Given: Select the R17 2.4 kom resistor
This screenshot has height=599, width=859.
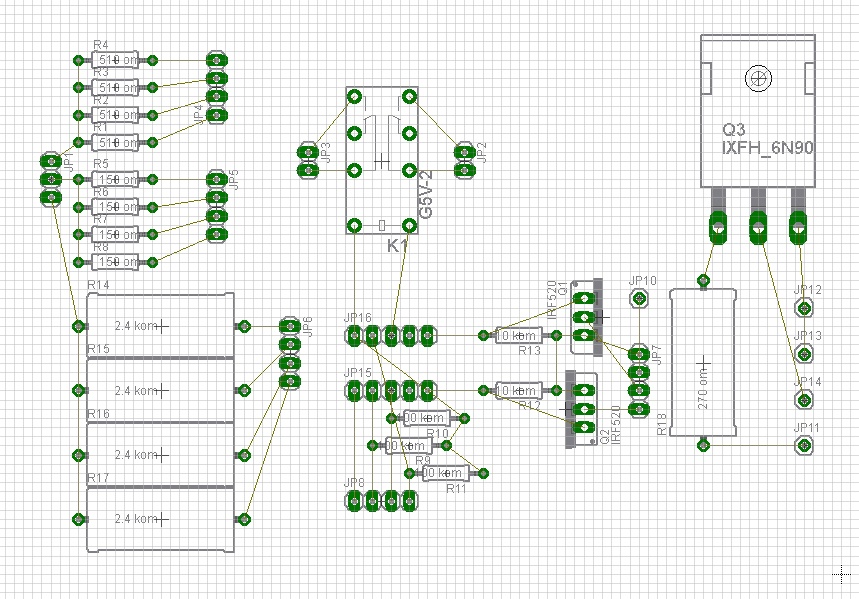Looking at the screenshot, I should [158, 517].
